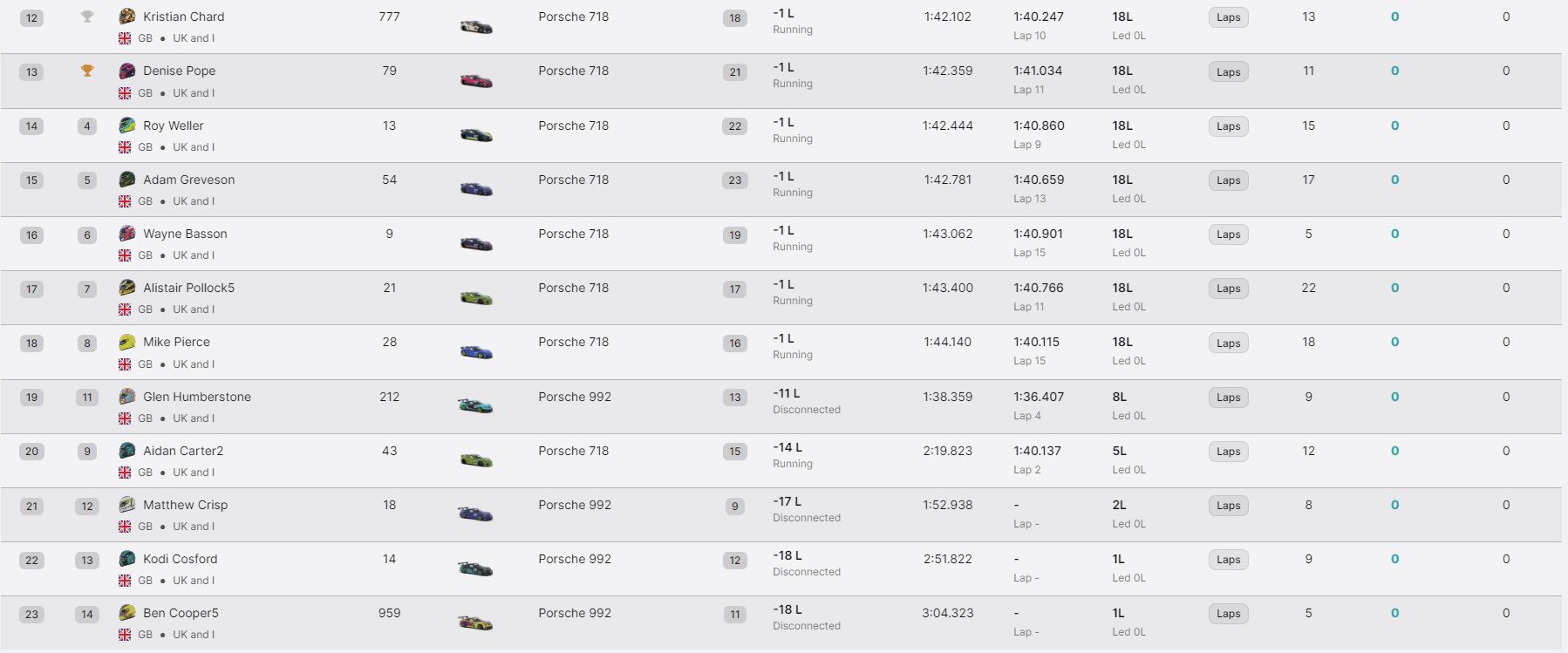Image resolution: width=1568 pixels, height=653 pixels.
Task: Click Kristian Chard's helmet icon
Action: 127,17
